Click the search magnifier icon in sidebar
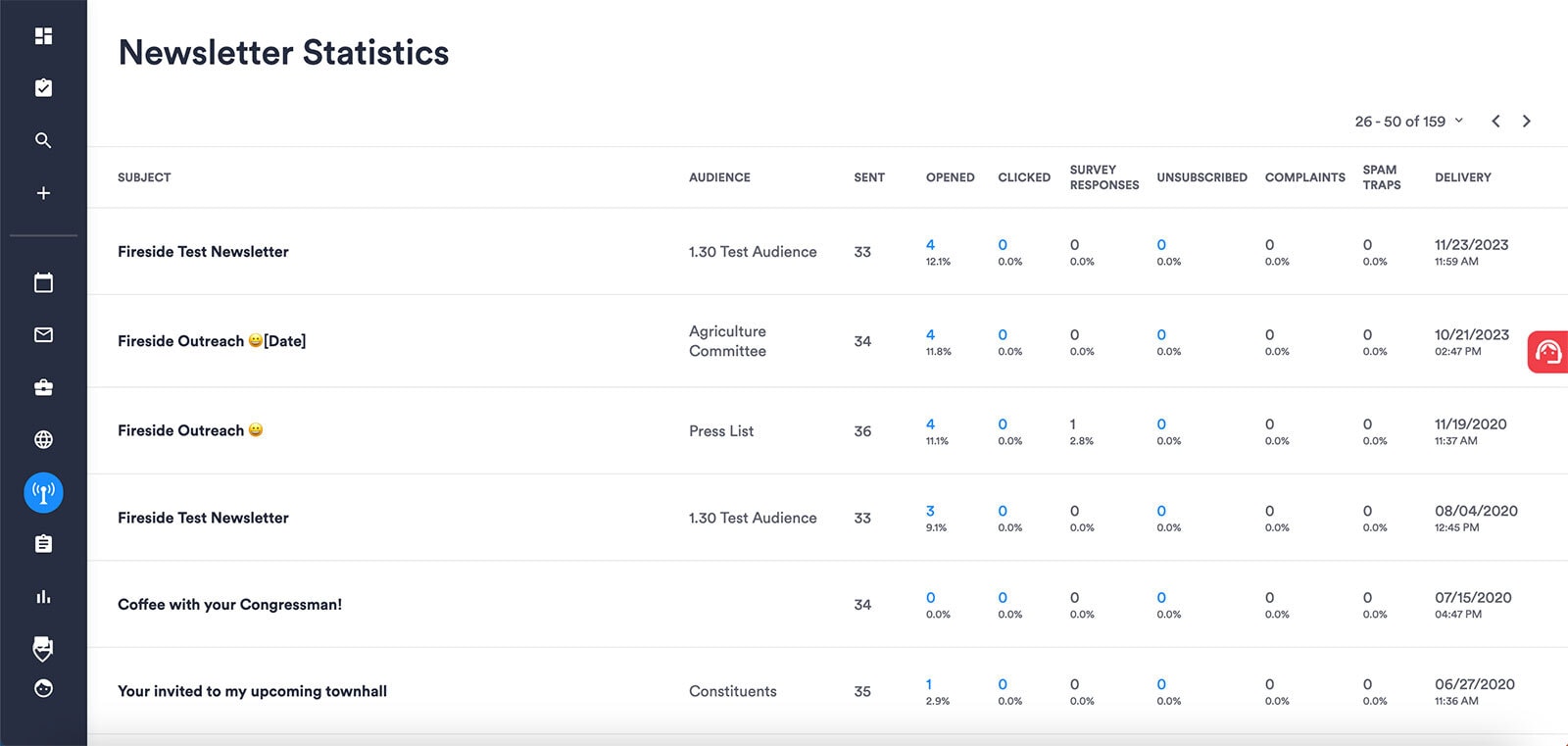Screen dimensions: 1568x746 [x=43, y=140]
